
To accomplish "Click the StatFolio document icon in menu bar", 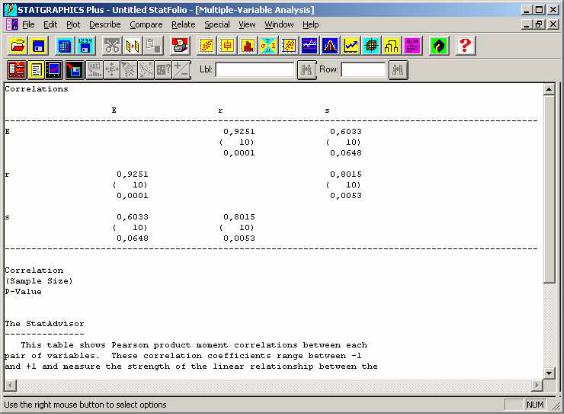I will pos(12,24).
